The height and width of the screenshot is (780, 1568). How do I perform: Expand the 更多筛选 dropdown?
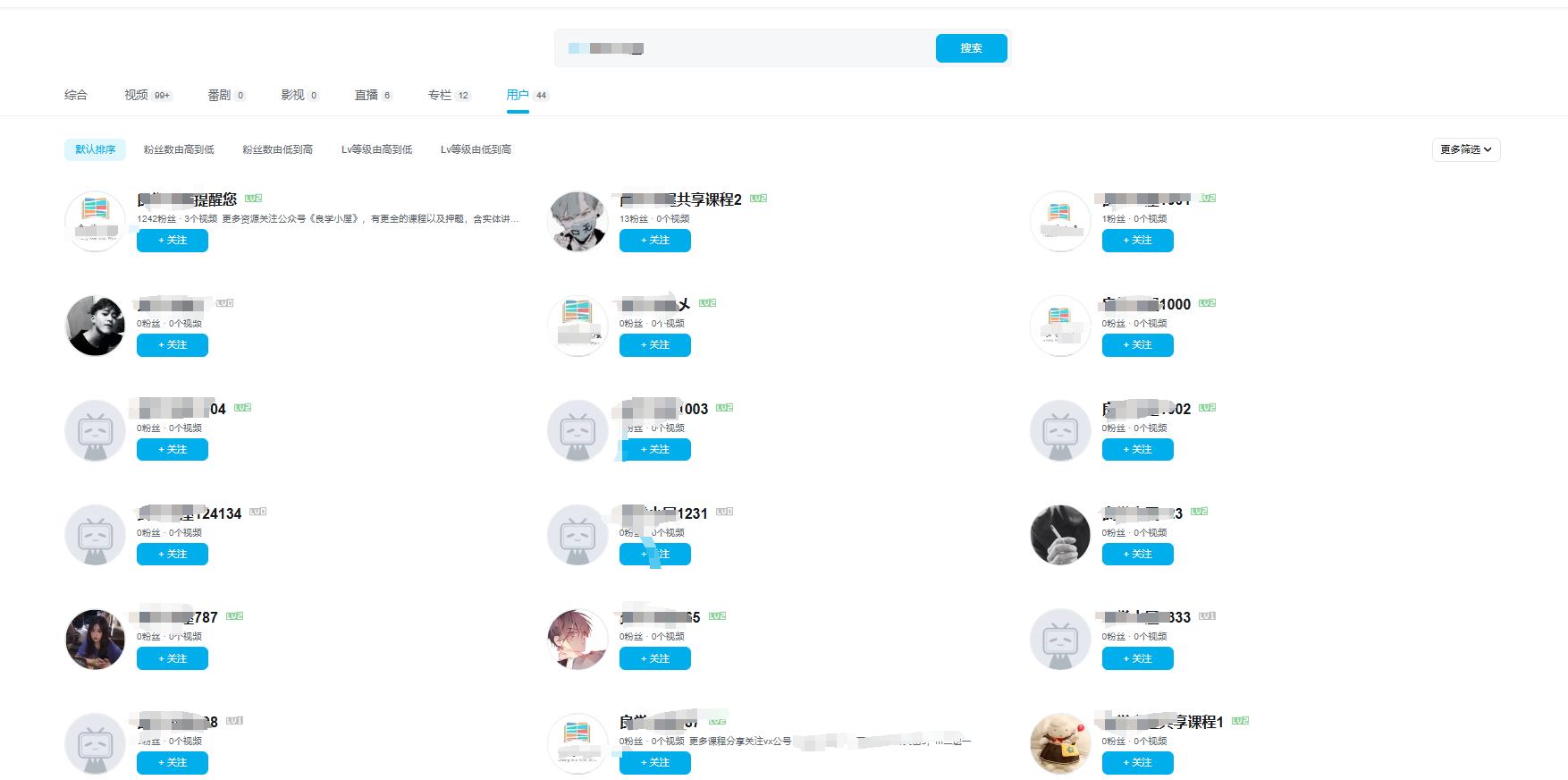coord(1466,149)
